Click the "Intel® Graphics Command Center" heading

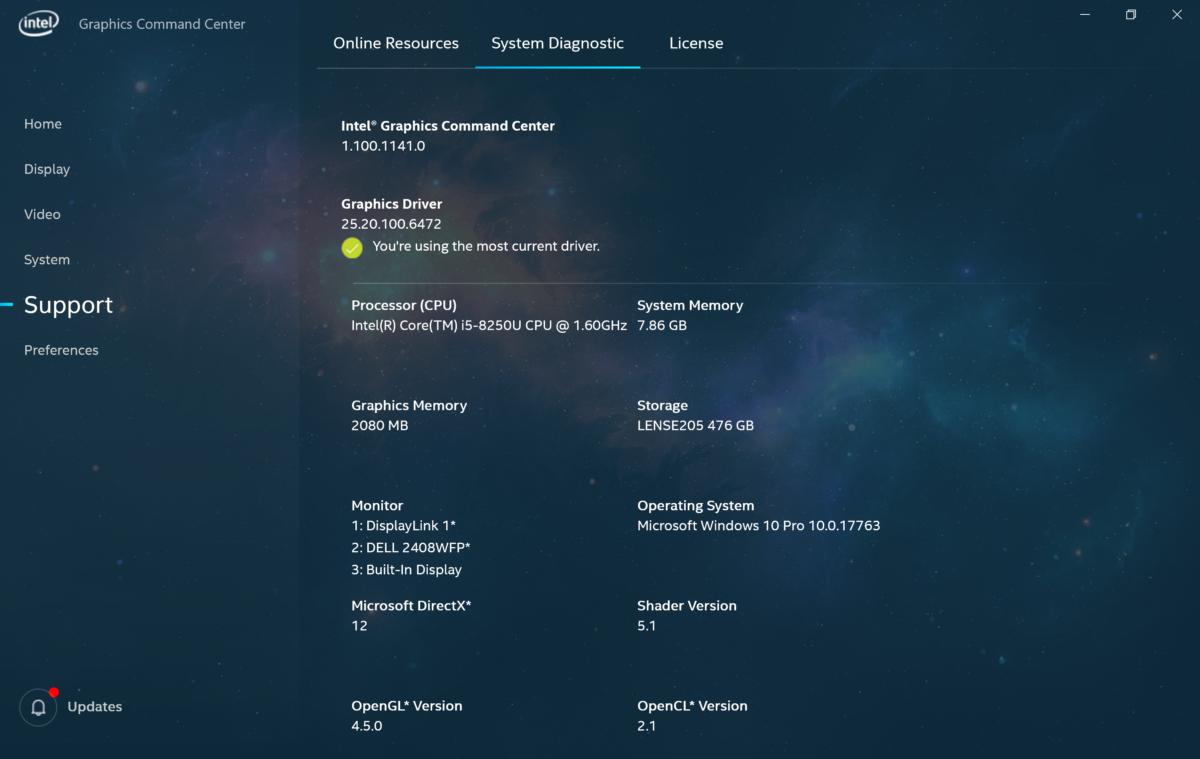coord(448,126)
